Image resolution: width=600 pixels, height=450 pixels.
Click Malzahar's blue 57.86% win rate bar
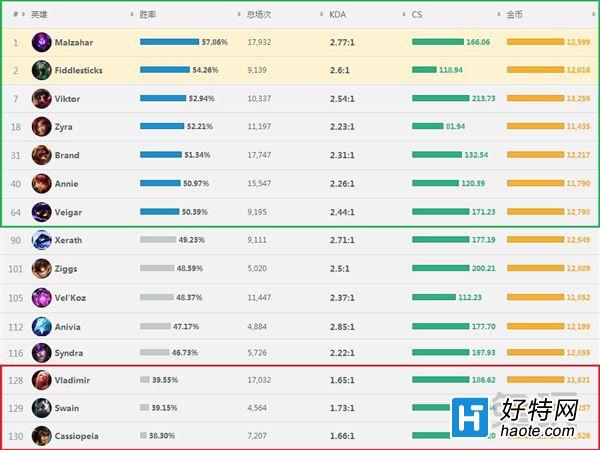coord(170,42)
